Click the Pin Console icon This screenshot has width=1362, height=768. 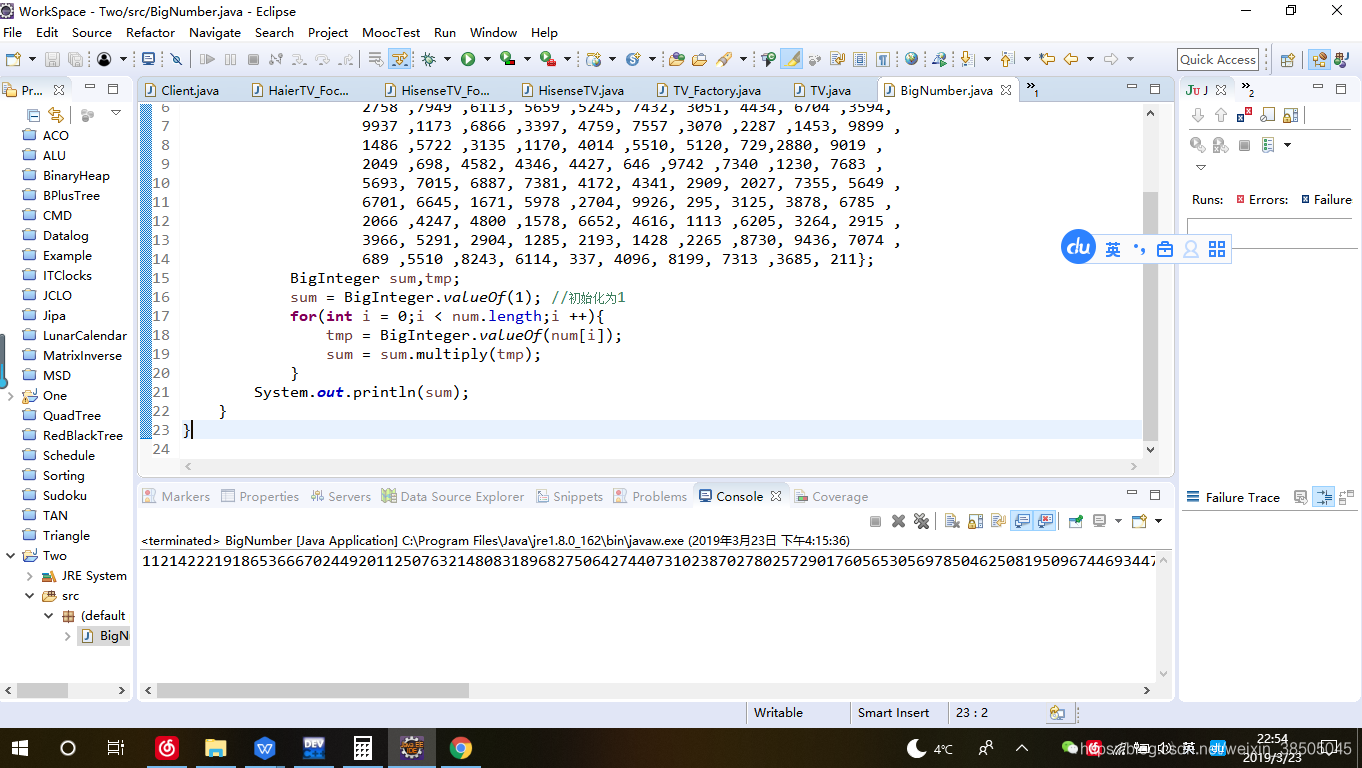coord(1076,521)
